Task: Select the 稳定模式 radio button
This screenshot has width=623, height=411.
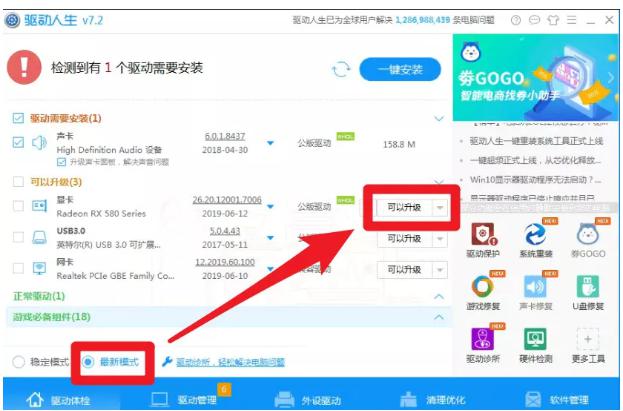Action: (18, 362)
